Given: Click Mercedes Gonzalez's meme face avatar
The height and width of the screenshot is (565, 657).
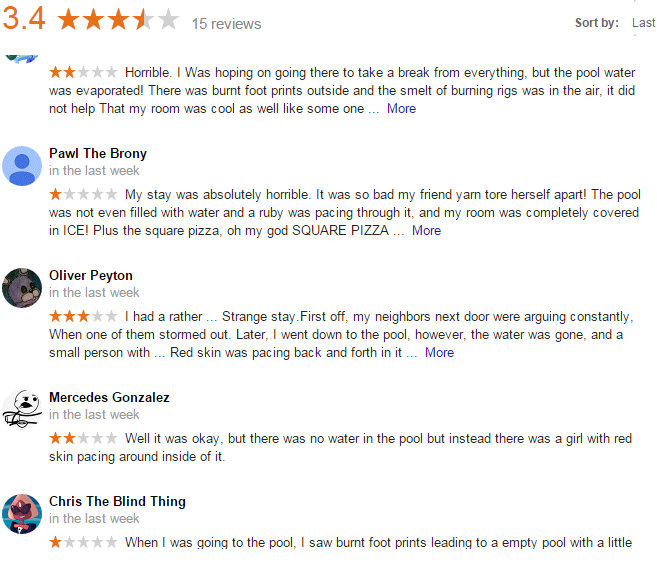Looking at the screenshot, I should (22, 410).
